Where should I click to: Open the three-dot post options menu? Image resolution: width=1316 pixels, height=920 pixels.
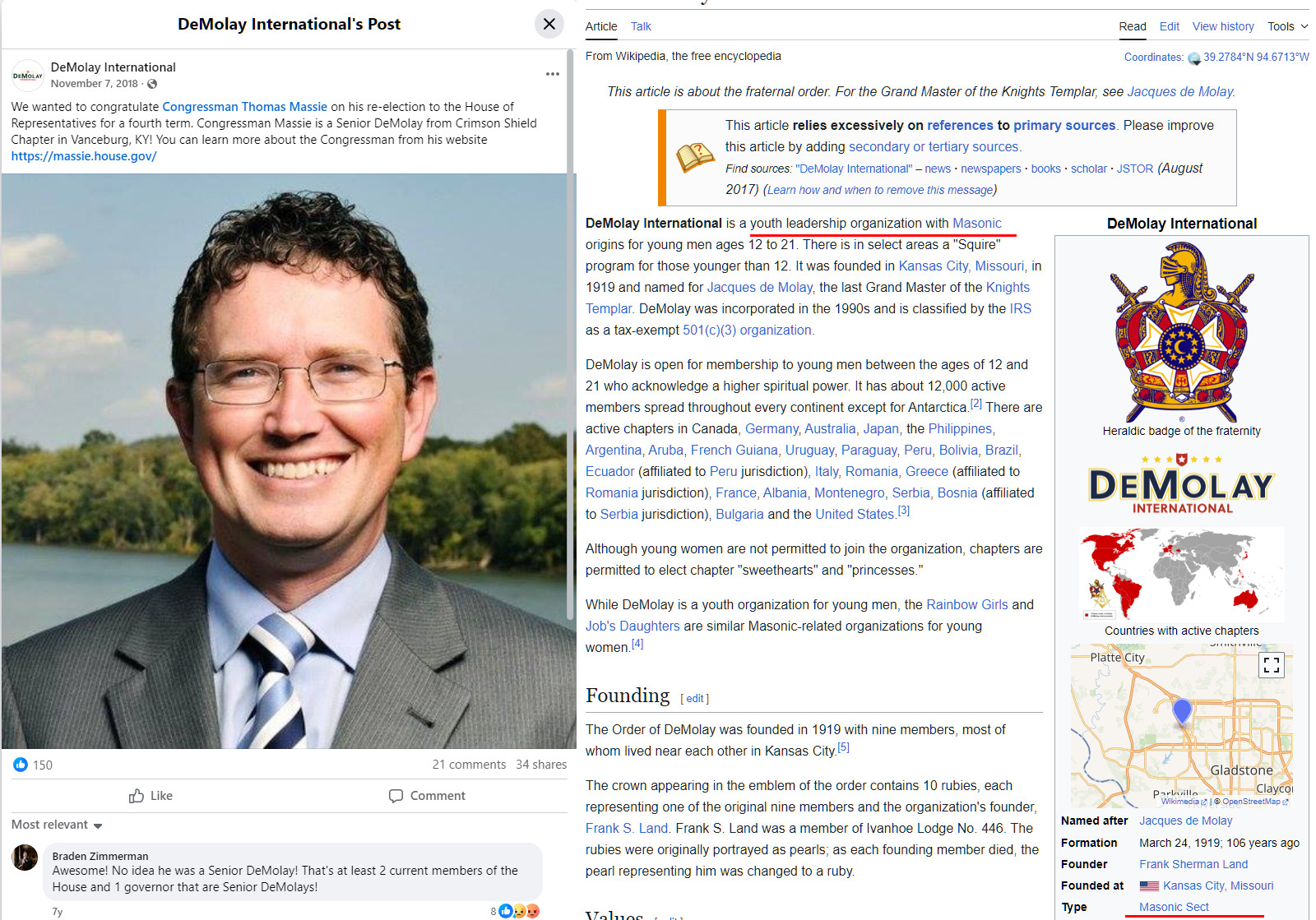click(x=553, y=74)
